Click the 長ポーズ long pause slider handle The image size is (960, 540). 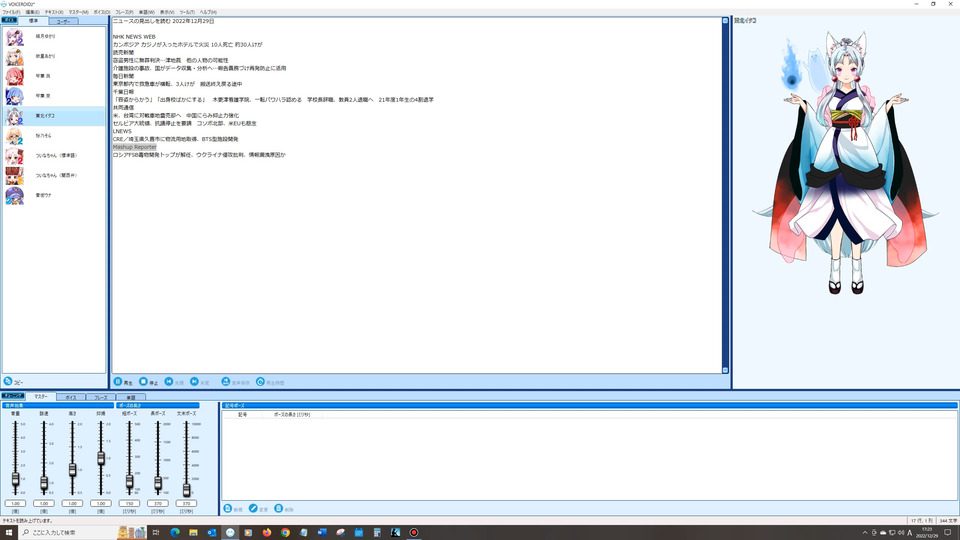[x=158, y=484]
